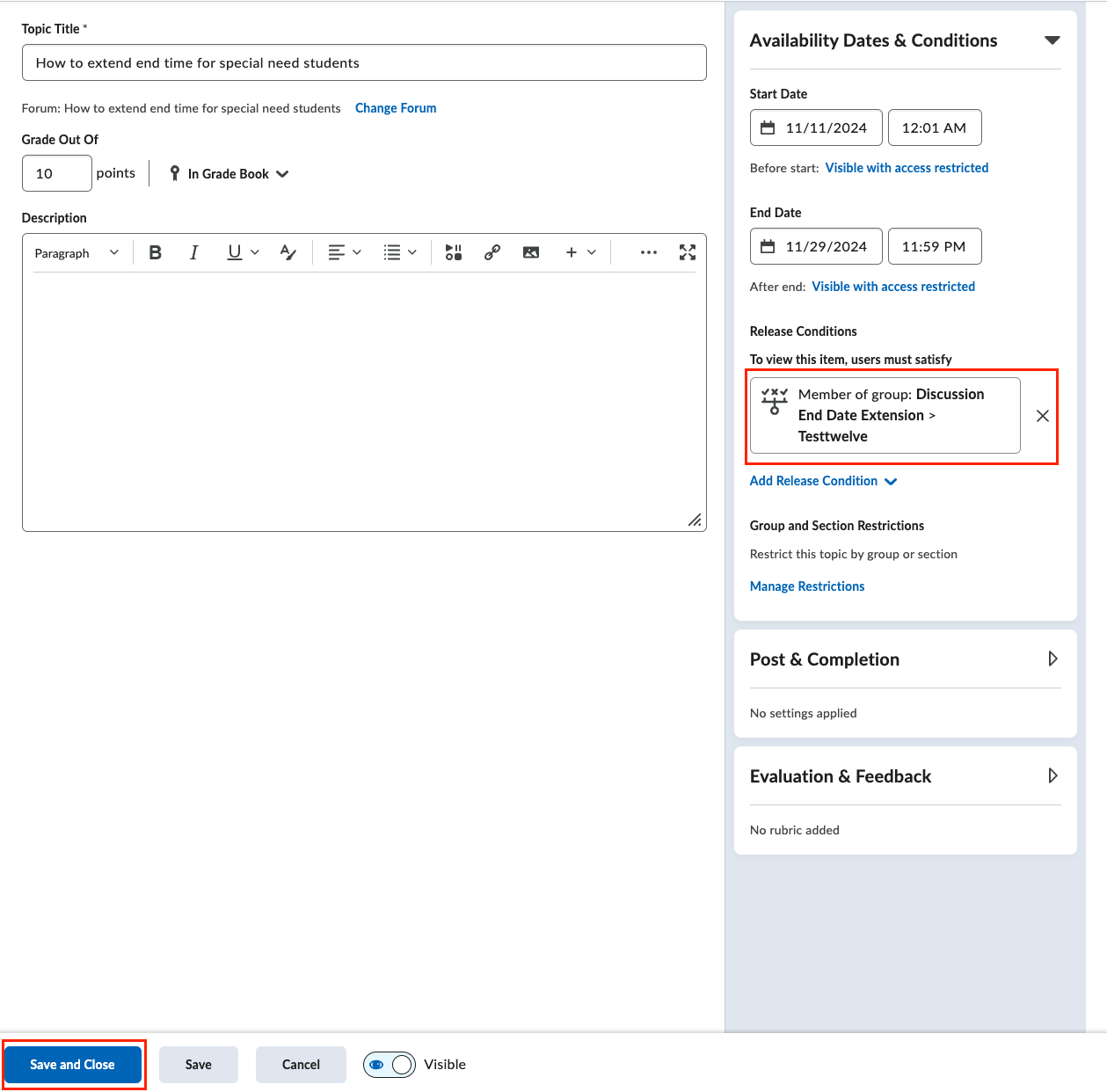Viewport: 1107px width, 1092px height.
Task: Expand the insert-other dropdown chevron
Action: click(x=592, y=253)
